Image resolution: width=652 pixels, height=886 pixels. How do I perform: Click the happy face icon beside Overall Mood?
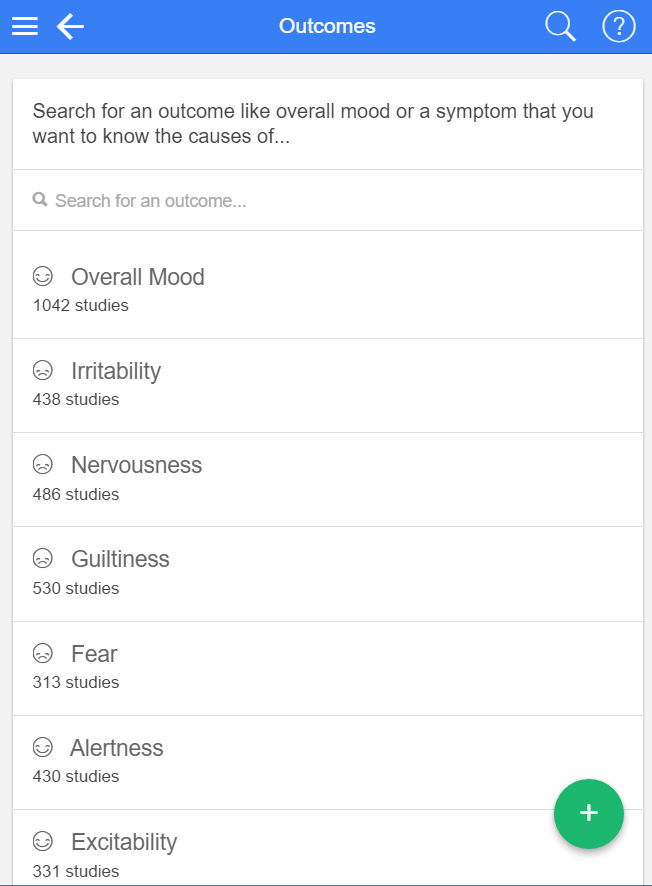click(x=42, y=276)
